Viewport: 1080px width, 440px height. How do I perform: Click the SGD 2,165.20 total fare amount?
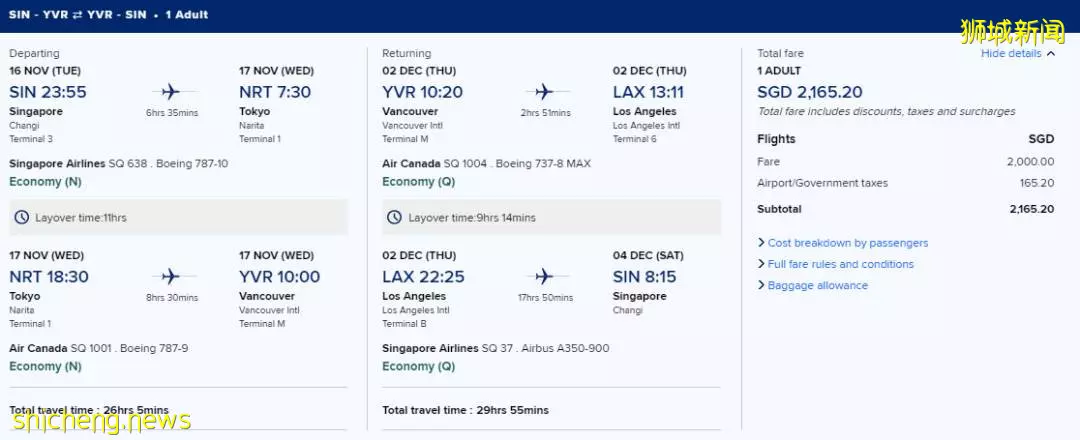click(x=809, y=92)
